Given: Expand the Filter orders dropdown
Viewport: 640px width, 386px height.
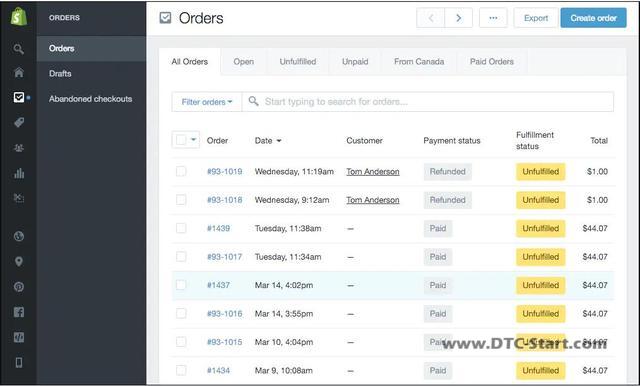Looking at the screenshot, I should 207,102.
